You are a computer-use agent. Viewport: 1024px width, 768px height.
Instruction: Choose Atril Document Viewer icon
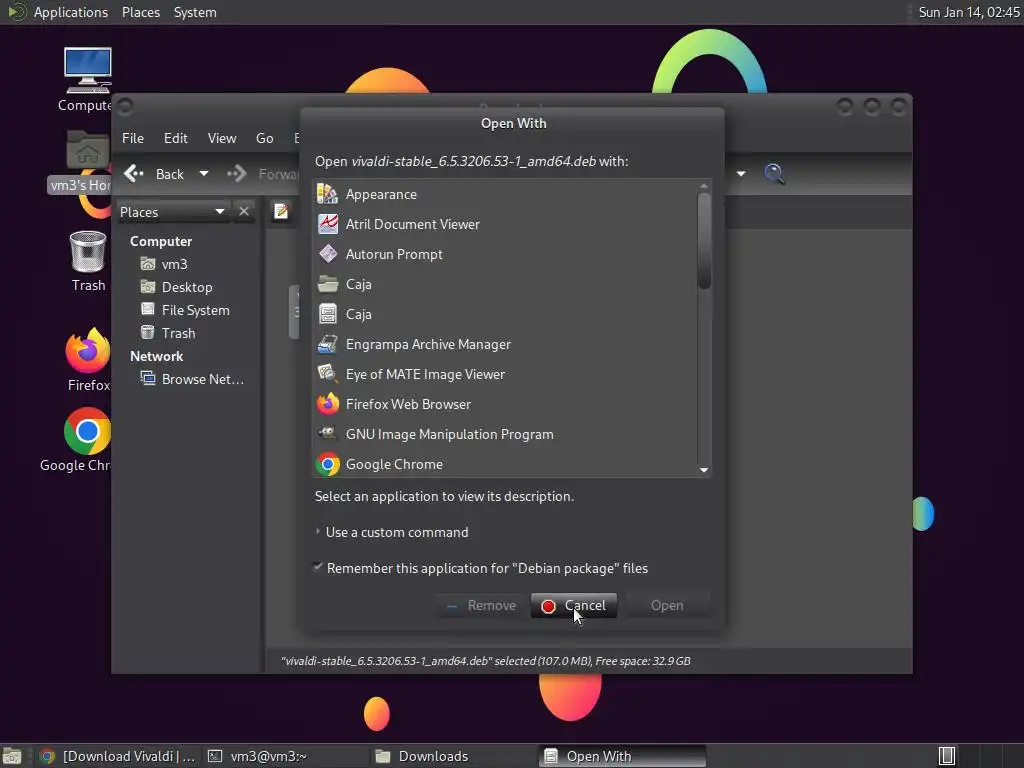[x=328, y=224]
